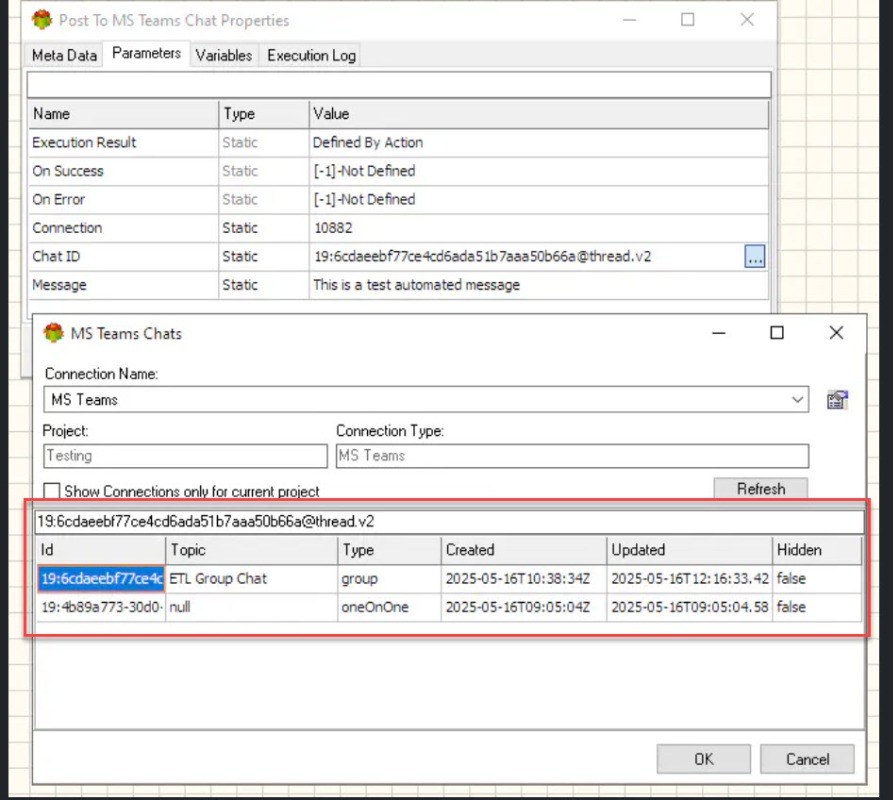893x800 pixels.
Task: Click the false Hidden value in oneOnOne row
Action: click(817, 607)
